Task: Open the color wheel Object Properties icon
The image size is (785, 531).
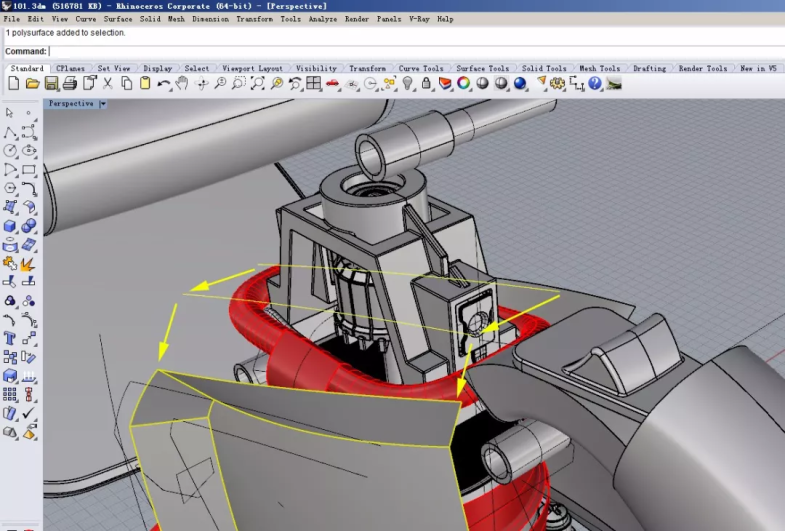Action: [x=464, y=83]
